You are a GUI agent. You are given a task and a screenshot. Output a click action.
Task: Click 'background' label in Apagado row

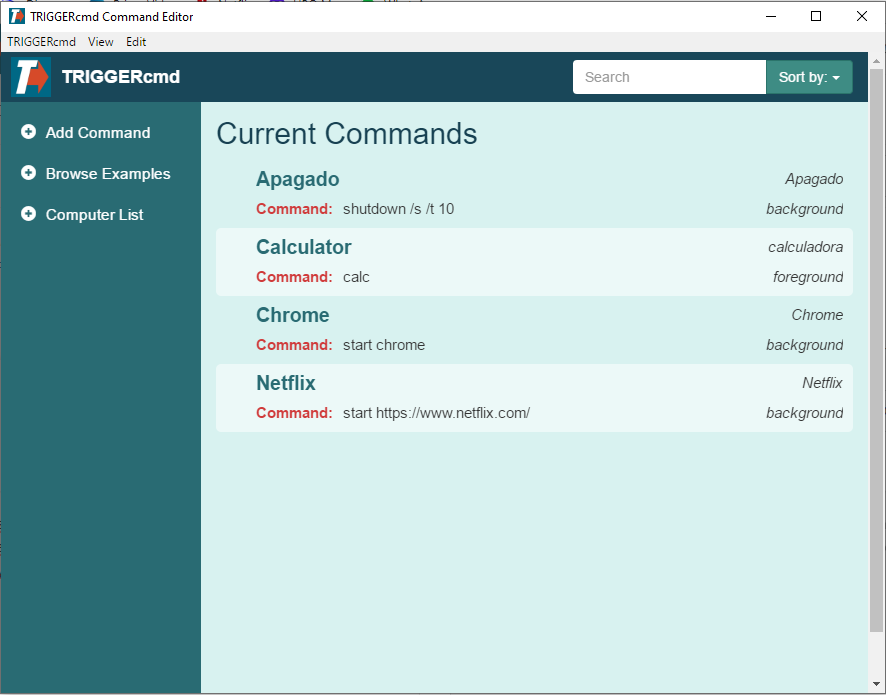[x=805, y=209]
